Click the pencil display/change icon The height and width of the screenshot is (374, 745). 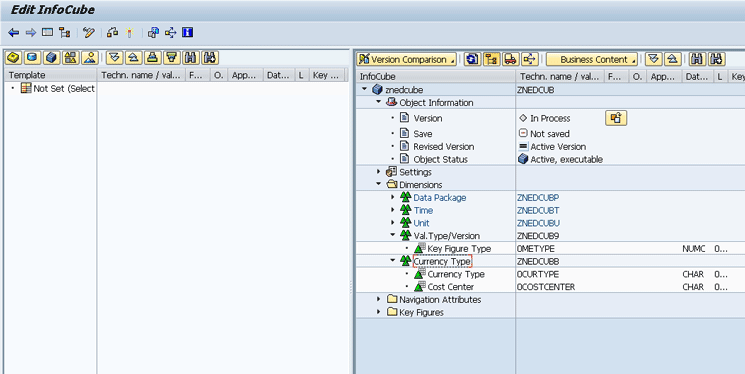89,33
